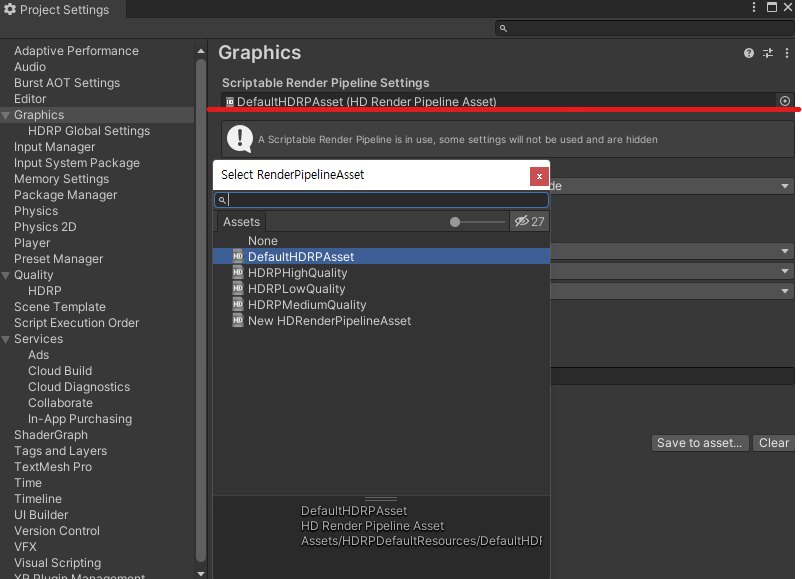Open Physics 2D settings
Viewport: 802px width, 579px height.
coord(45,227)
